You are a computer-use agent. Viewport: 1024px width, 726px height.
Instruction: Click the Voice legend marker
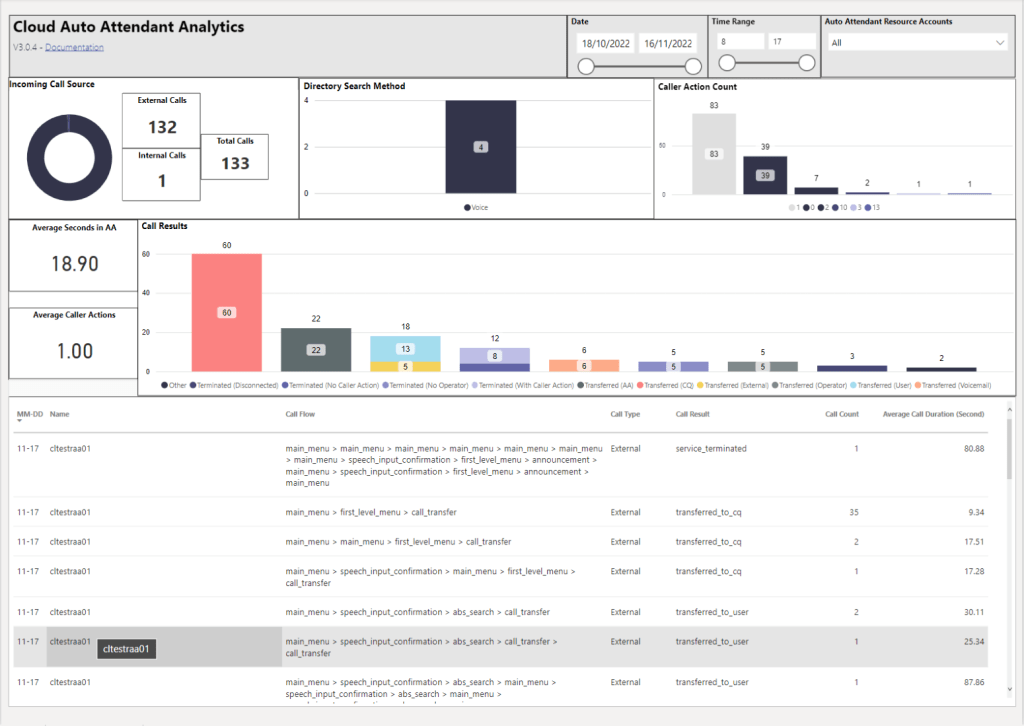467,207
